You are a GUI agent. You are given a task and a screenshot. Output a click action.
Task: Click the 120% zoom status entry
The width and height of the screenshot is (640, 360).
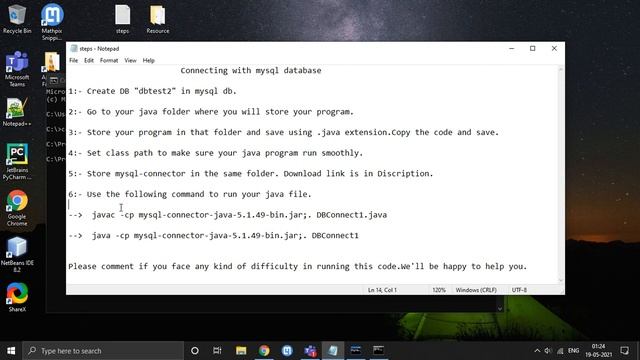[x=439, y=290]
